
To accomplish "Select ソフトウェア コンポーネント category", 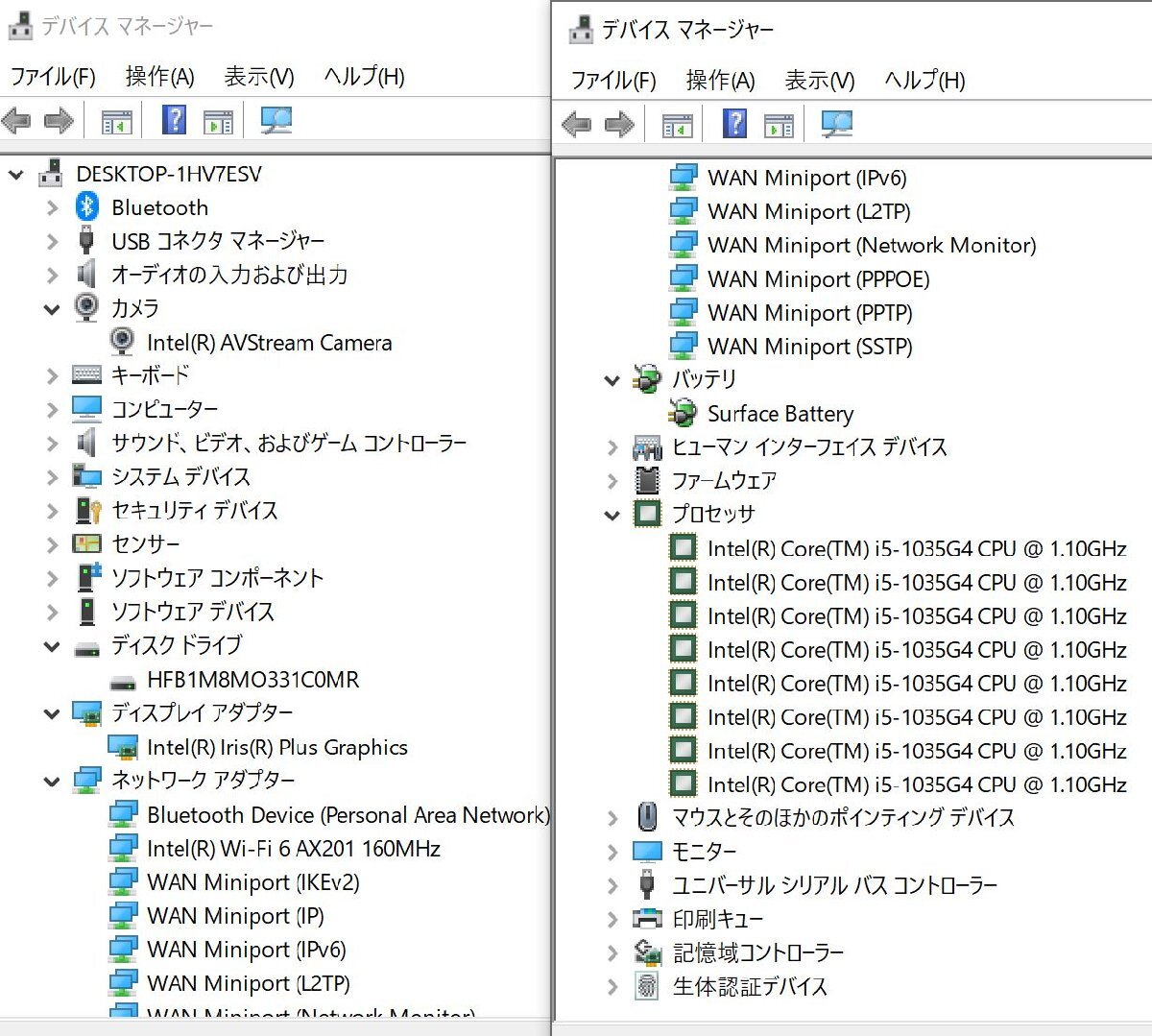I will 217,578.
